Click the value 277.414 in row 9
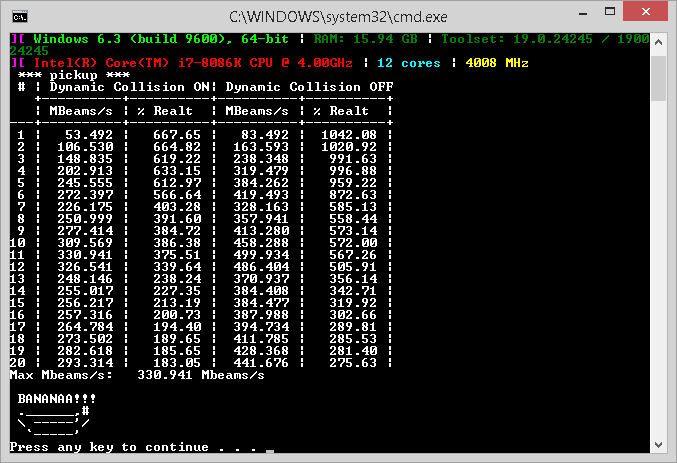677x463 pixels. (85, 231)
